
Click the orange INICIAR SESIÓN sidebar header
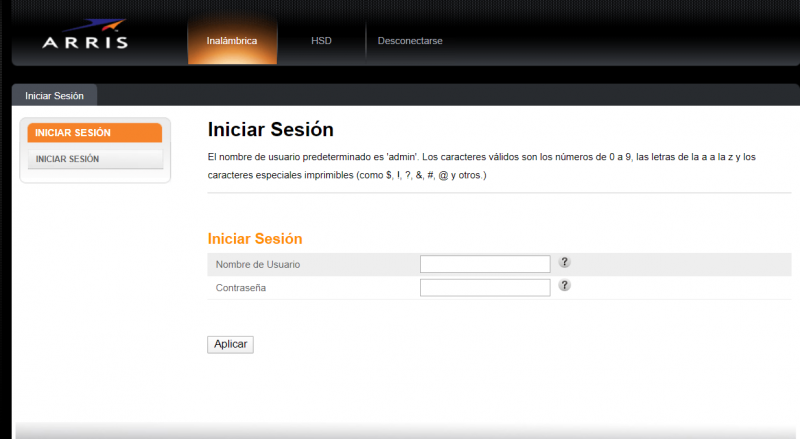point(95,133)
